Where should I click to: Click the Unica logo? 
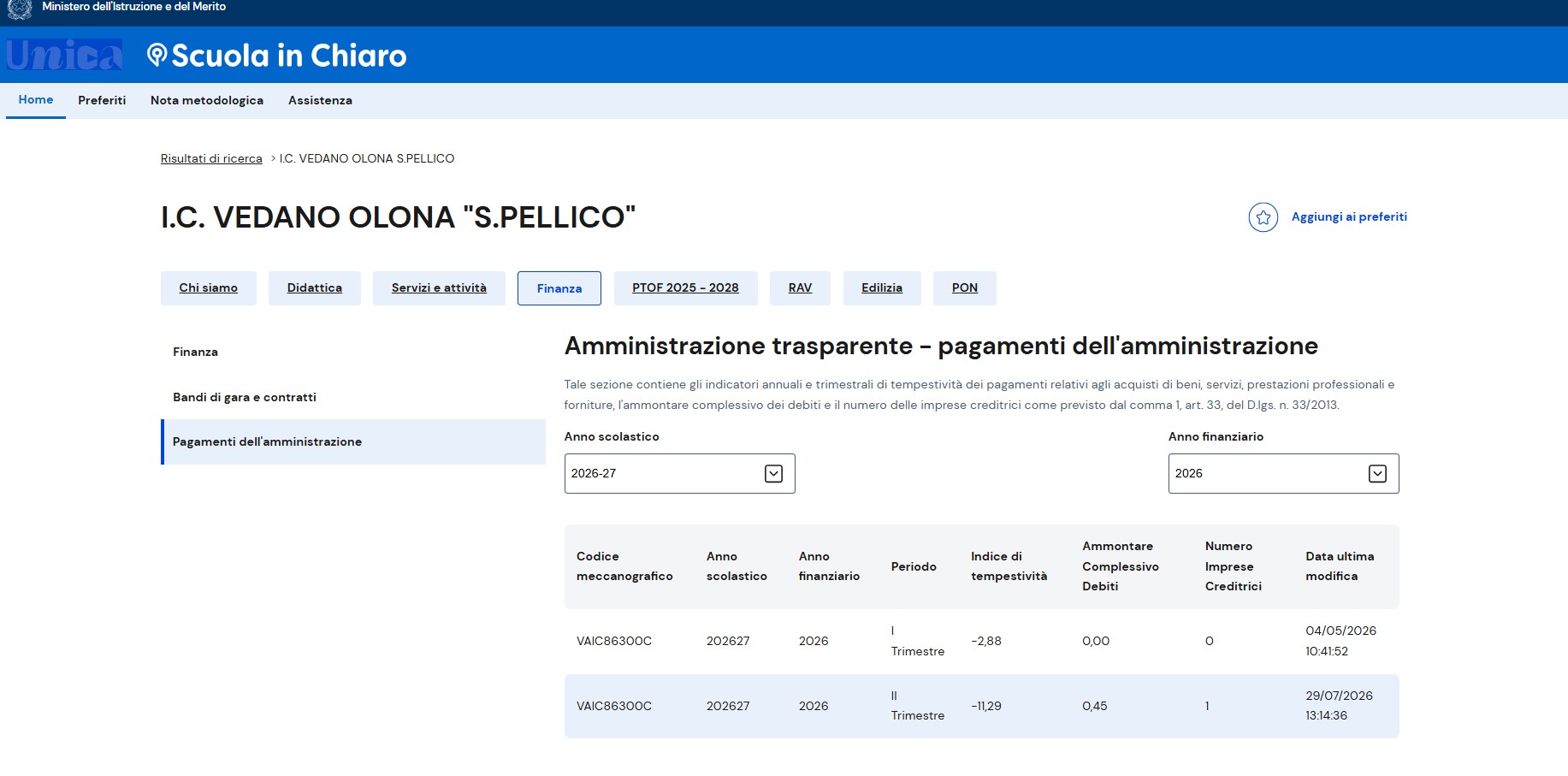click(64, 55)
